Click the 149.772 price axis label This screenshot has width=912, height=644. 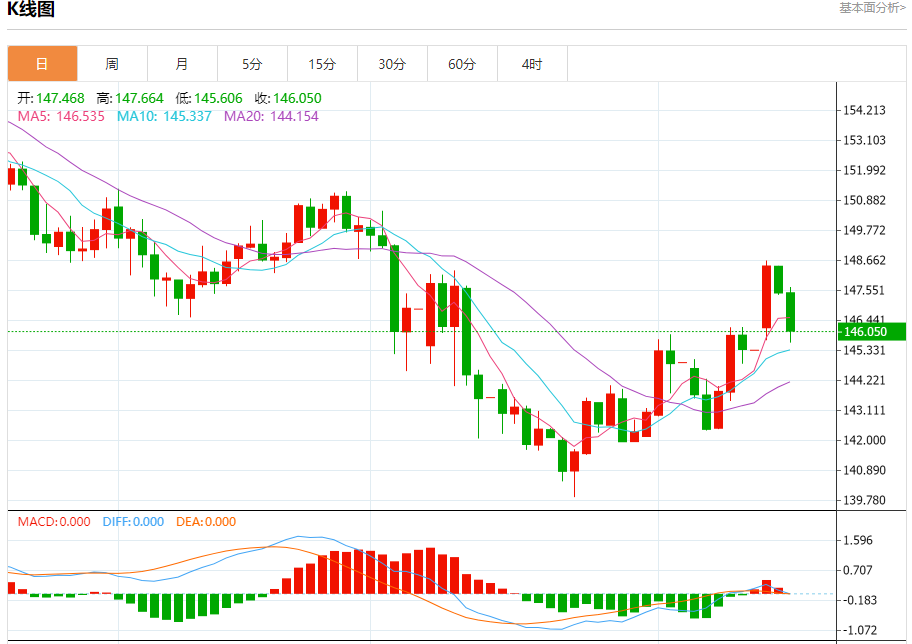[x=864, y=230]
